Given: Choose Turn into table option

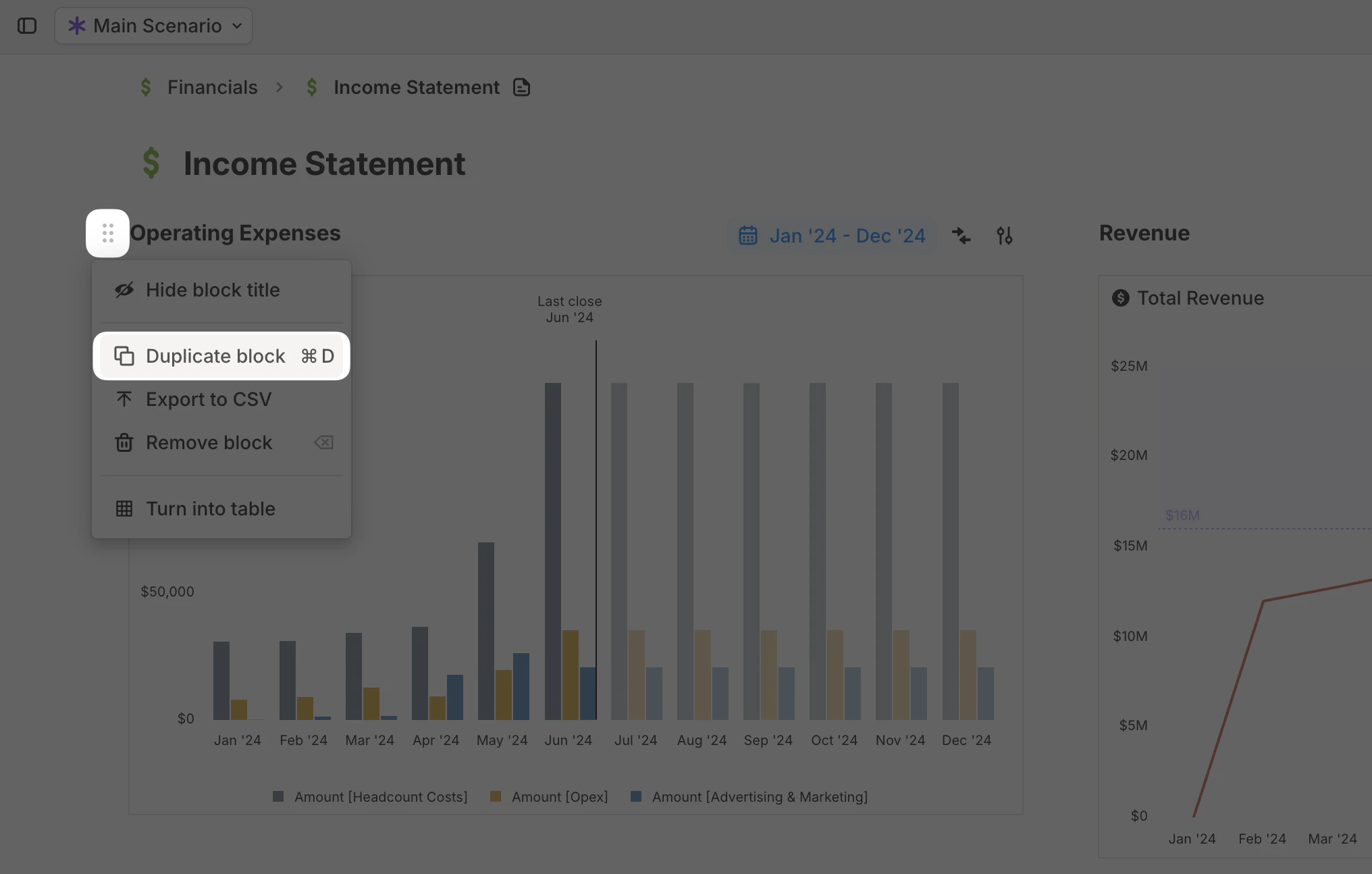Looking at the screenshot, I should tap(210, 509).
